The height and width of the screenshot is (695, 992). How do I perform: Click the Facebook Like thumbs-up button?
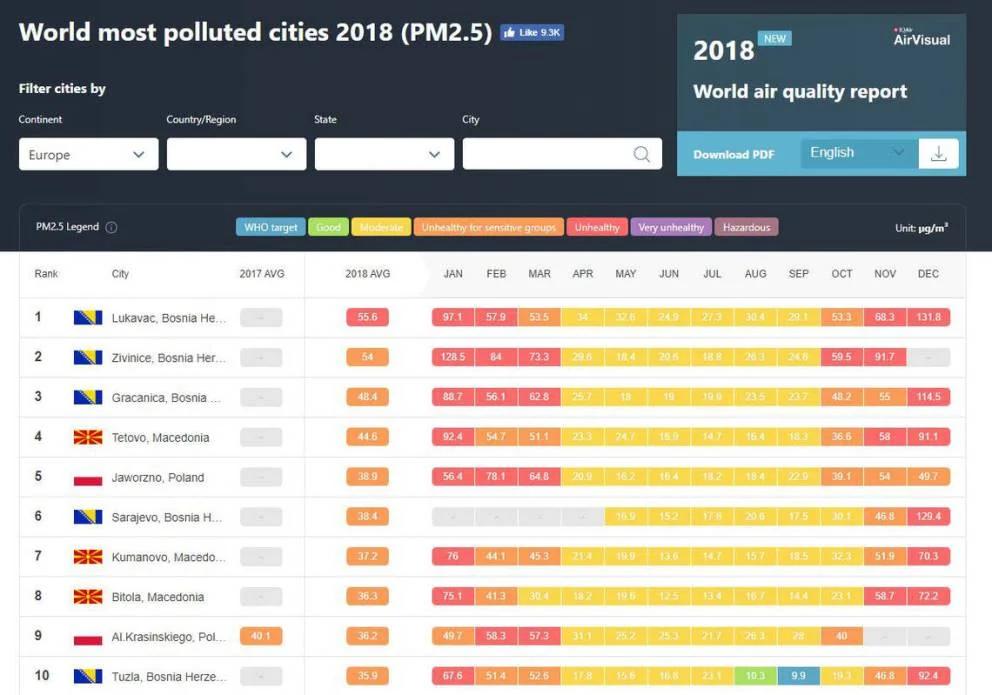pyautogui.click(x=532, y=33)
